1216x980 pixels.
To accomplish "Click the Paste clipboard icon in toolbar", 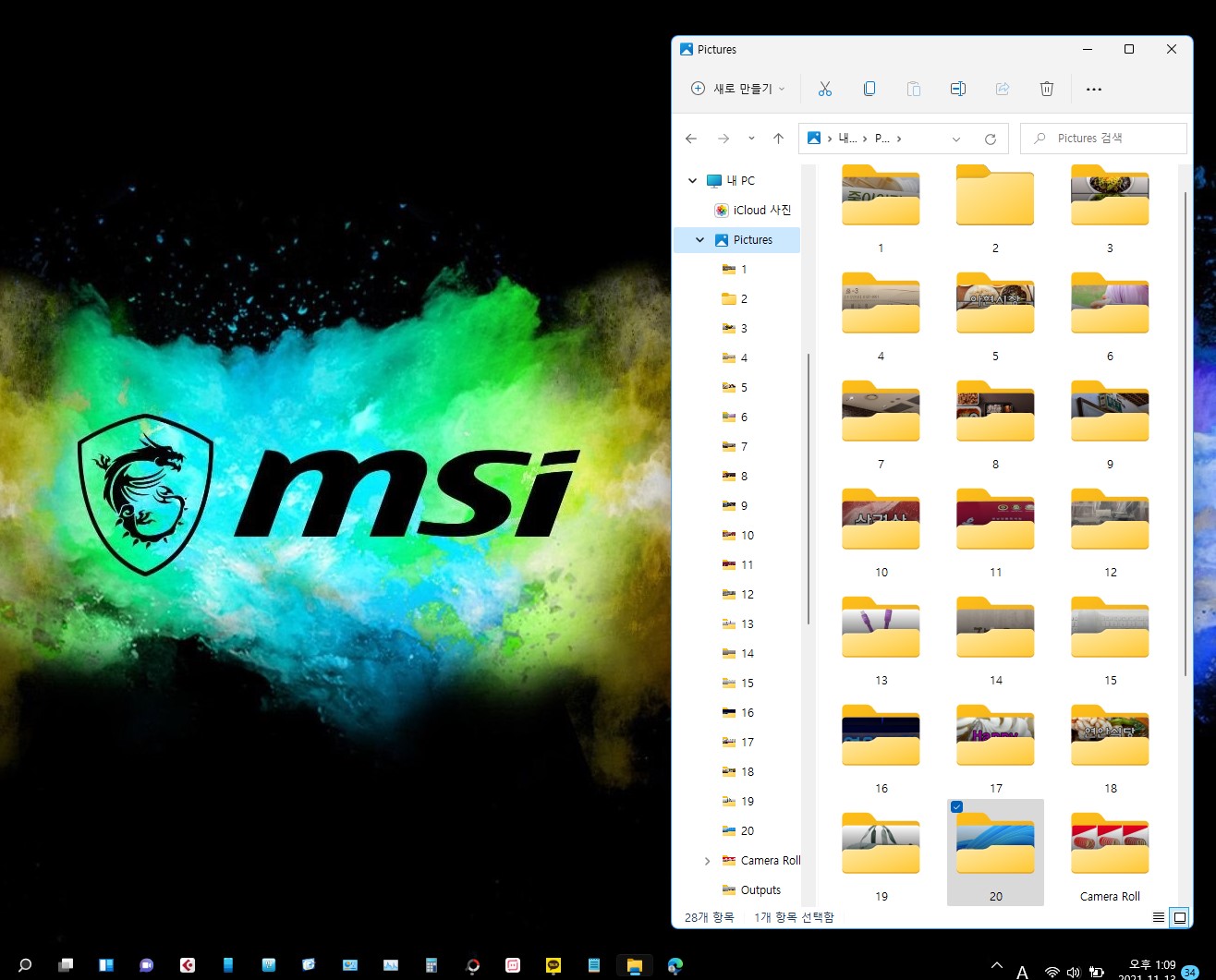I will tap(913, 89).
